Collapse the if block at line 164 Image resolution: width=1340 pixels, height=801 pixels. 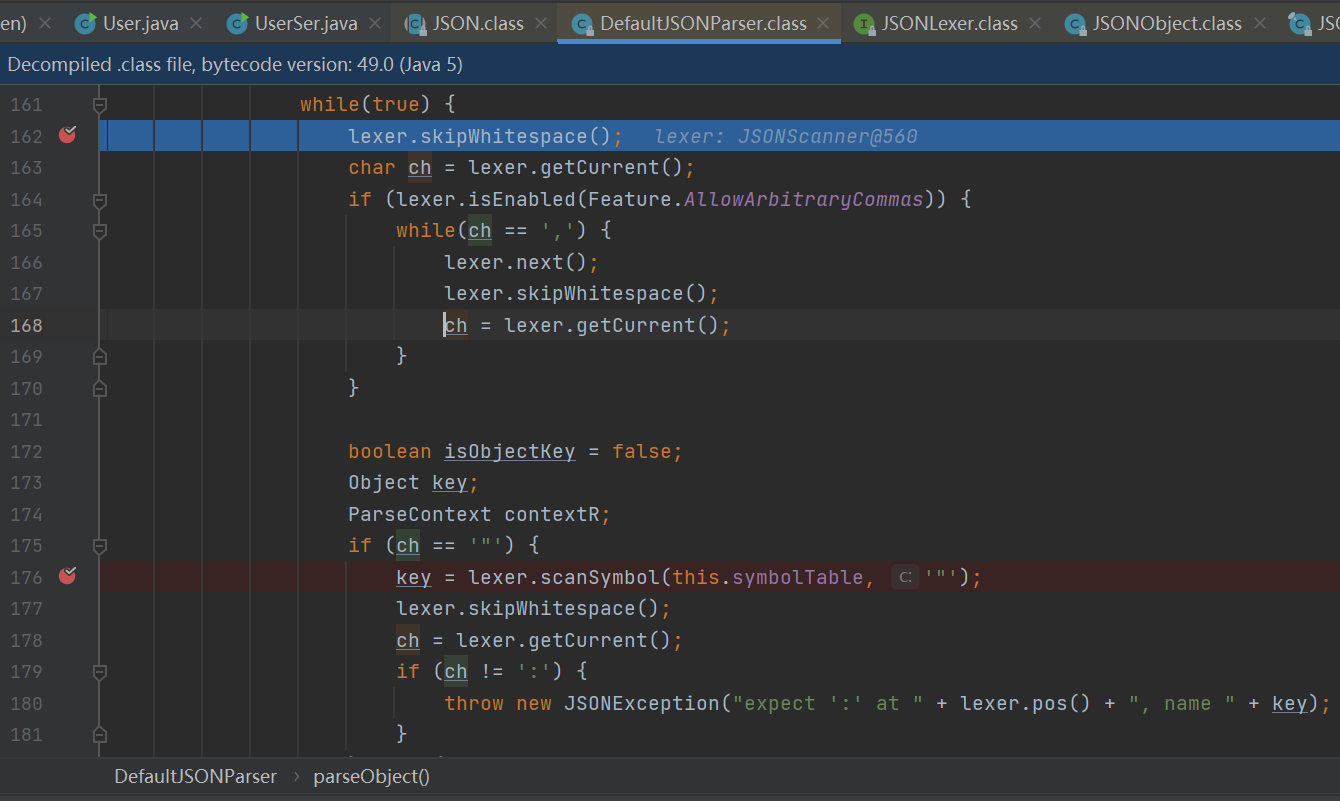100,199
